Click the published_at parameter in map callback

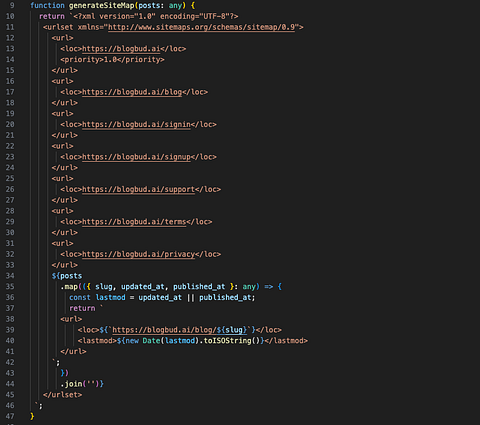coord(199,287)
